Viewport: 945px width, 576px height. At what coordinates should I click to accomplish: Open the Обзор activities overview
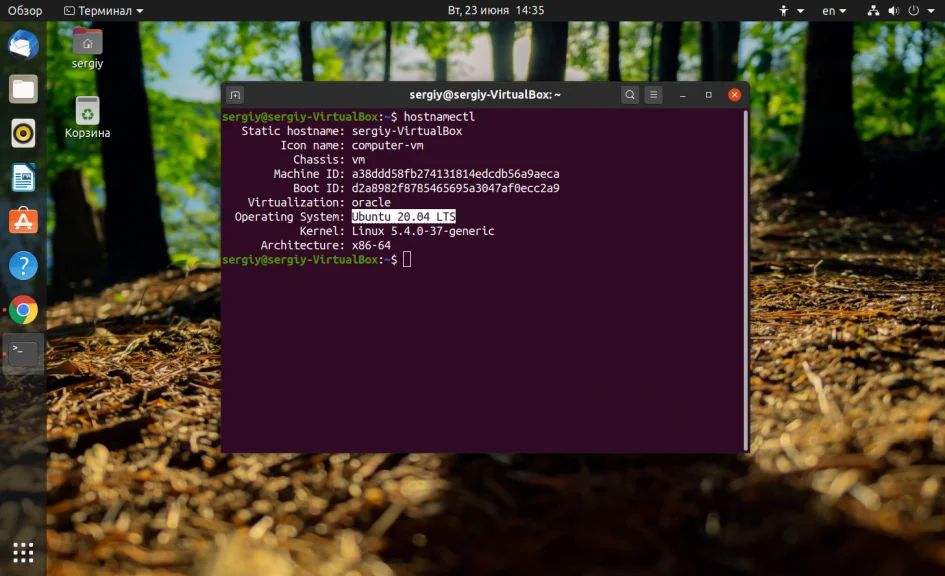[25, 10]
